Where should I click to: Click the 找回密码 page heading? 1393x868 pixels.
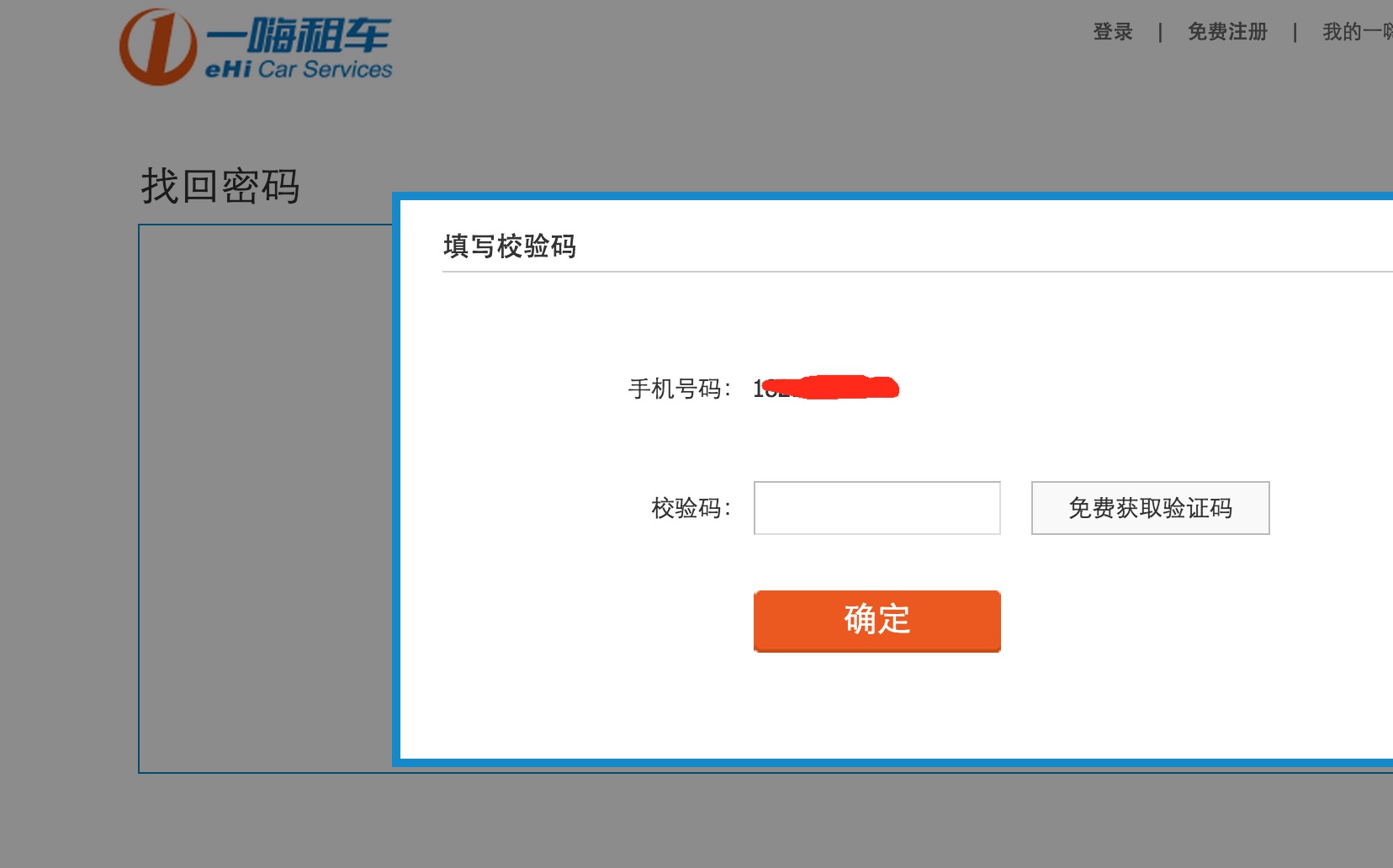pos(220,186)
